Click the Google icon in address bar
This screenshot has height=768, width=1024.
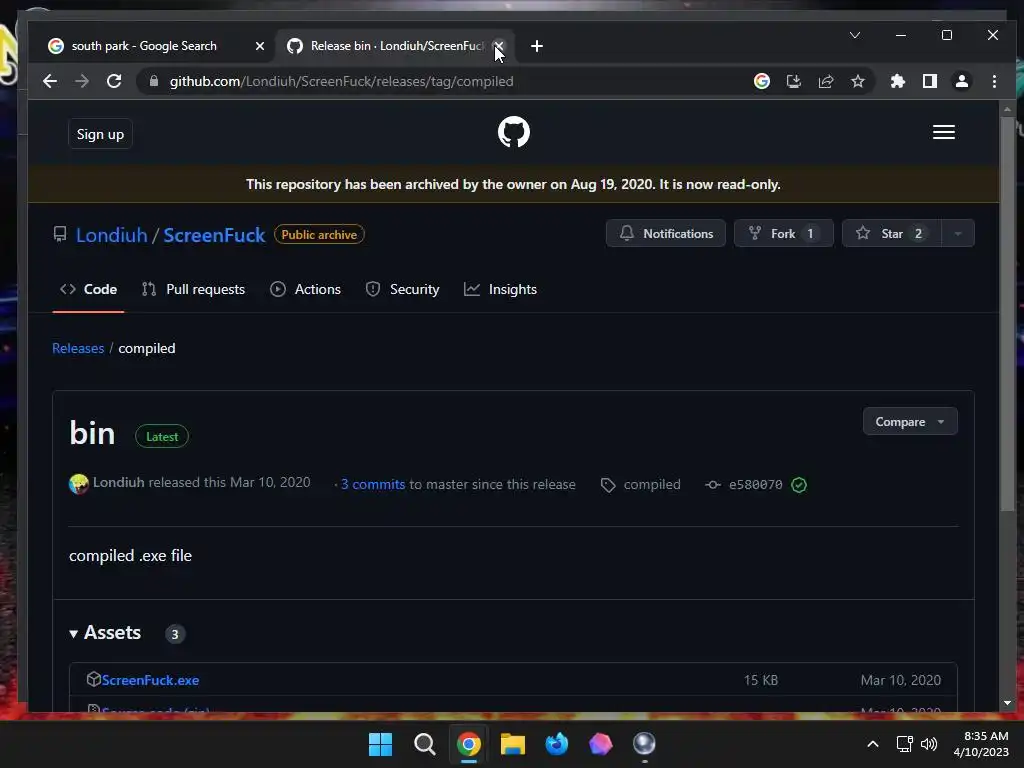pos(761,81)
